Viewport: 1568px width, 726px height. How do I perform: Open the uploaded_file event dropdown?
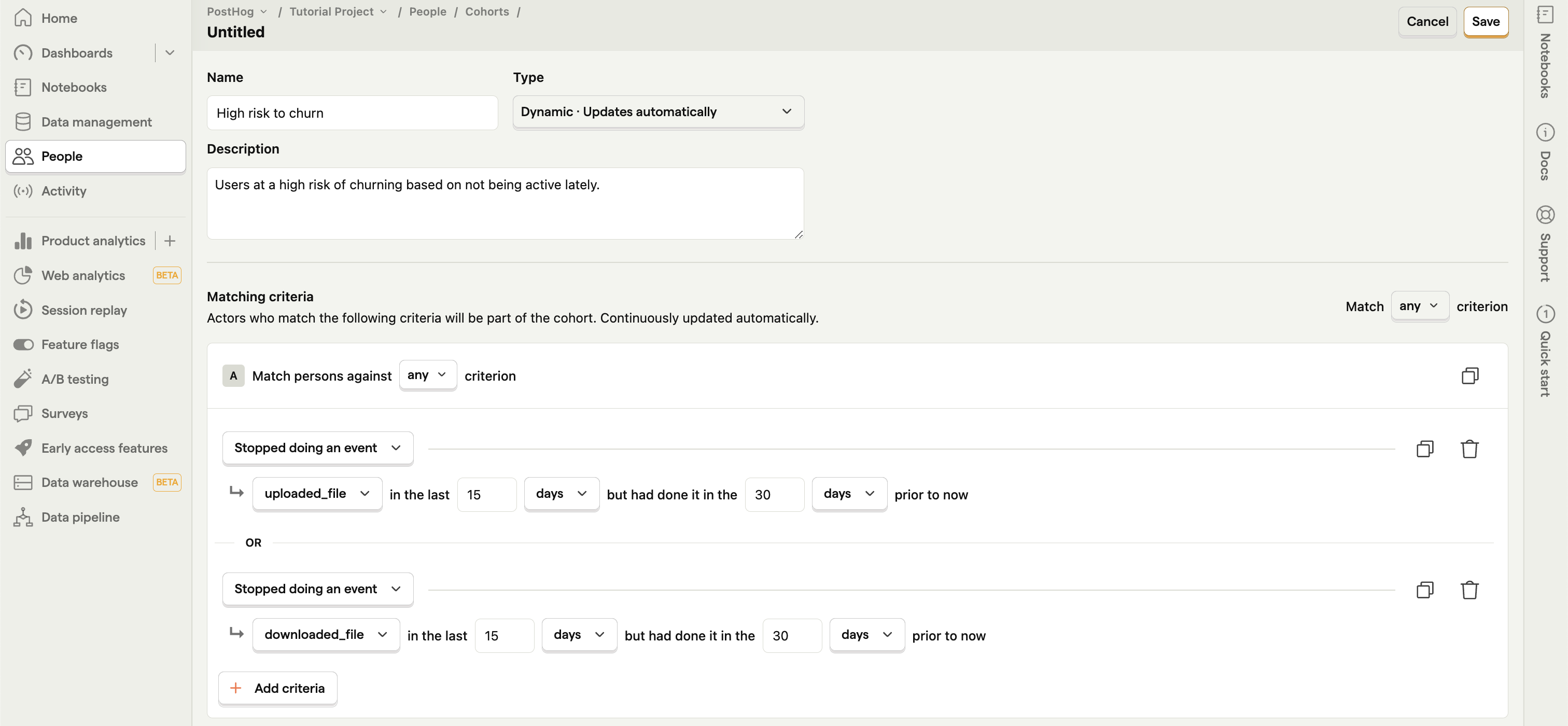(317, 494)
